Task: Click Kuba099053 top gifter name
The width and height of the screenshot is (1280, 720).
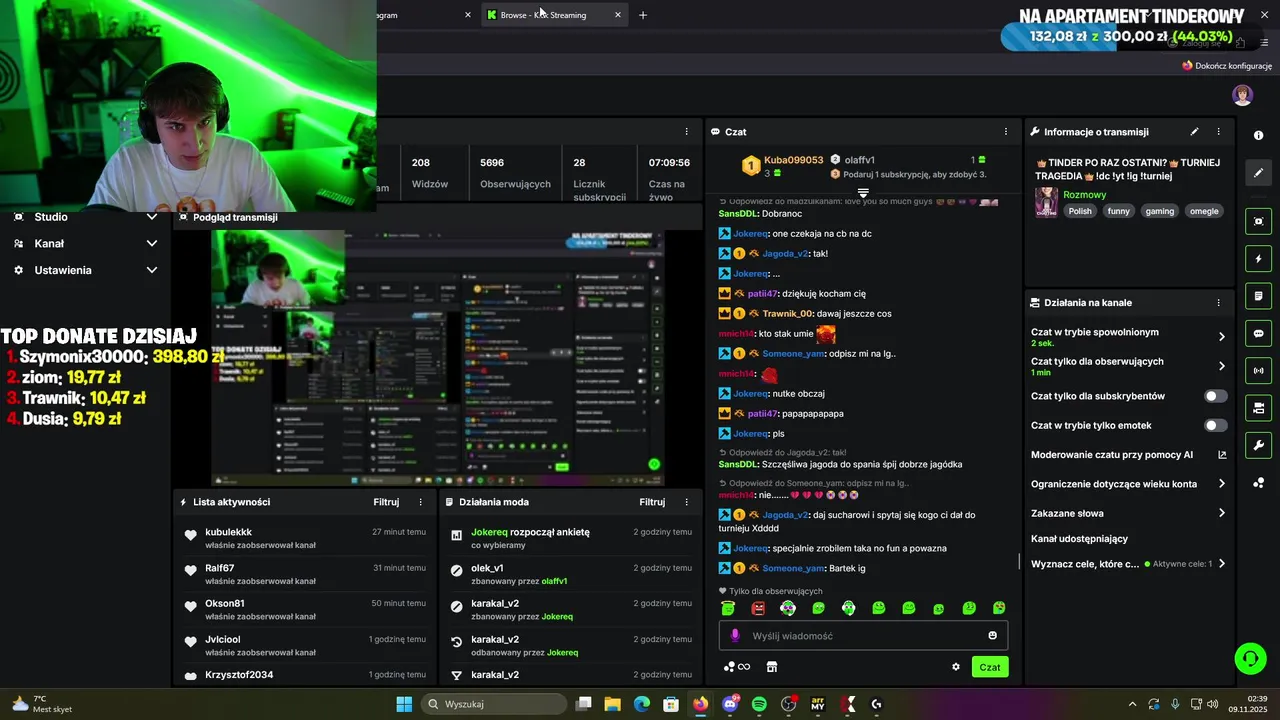Action: [x=793, y=160]
